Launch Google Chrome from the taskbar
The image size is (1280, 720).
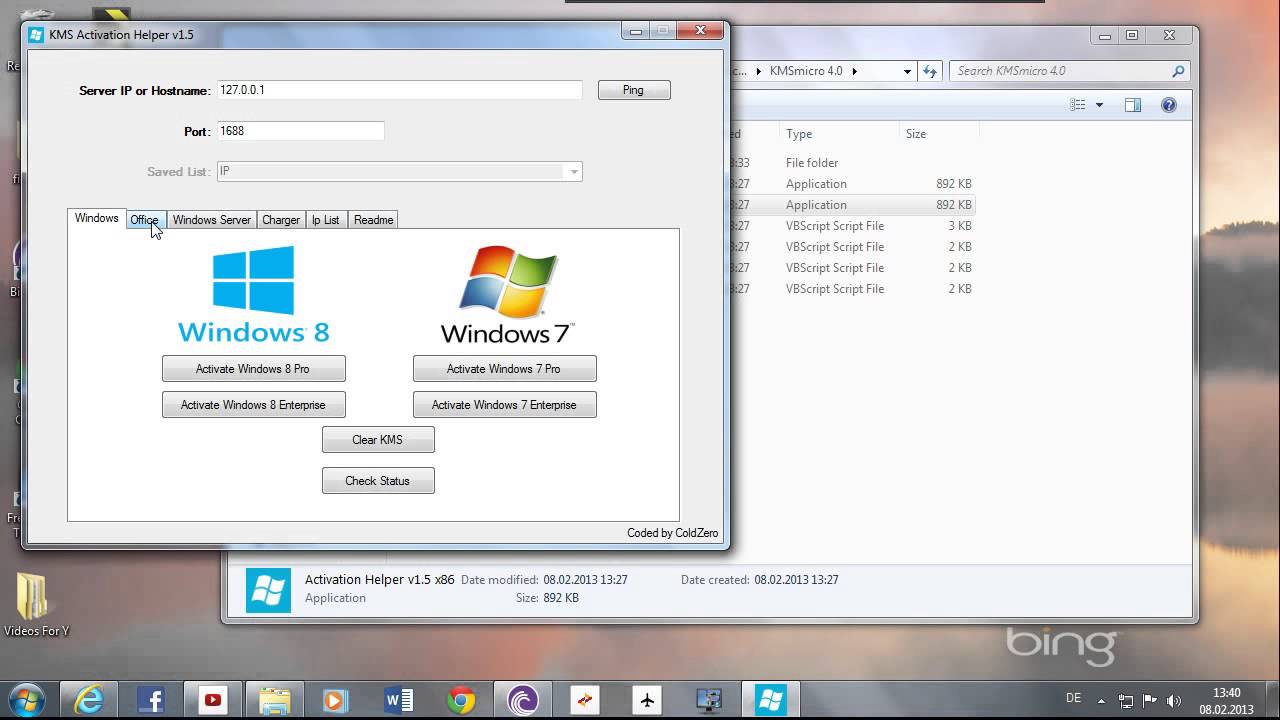[462, 700]
